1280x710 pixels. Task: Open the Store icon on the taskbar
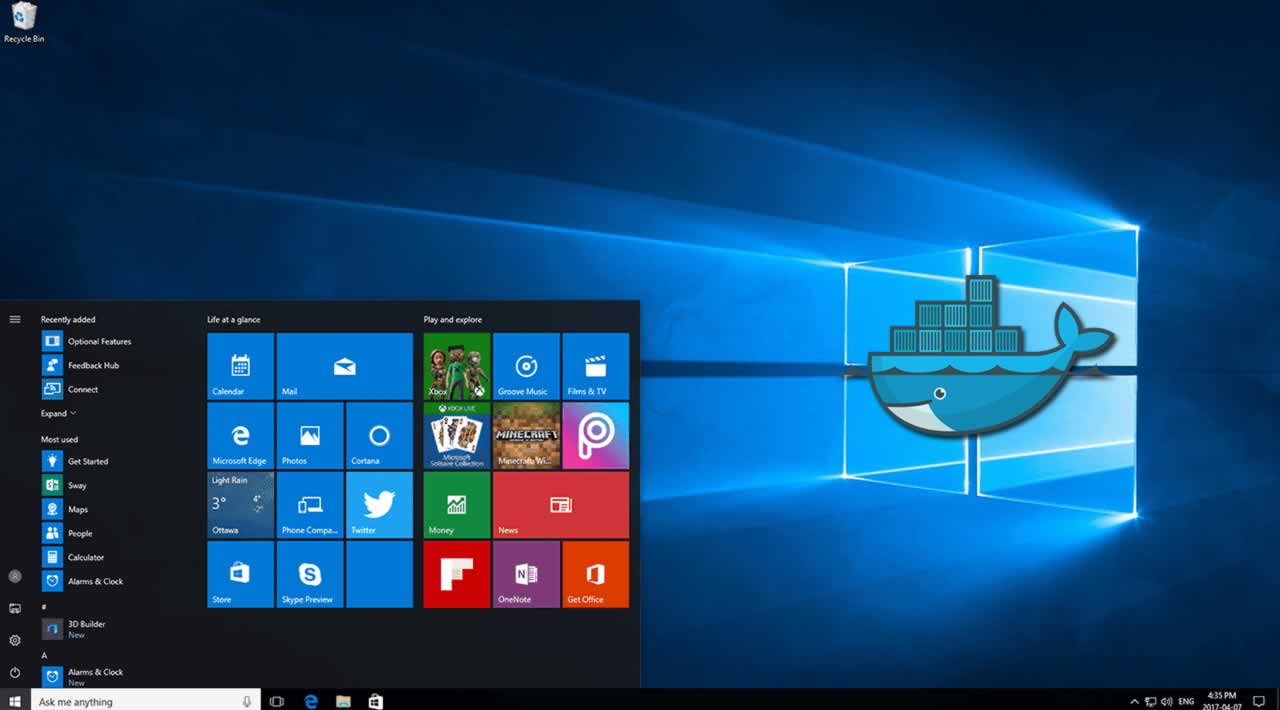(376, 702)
